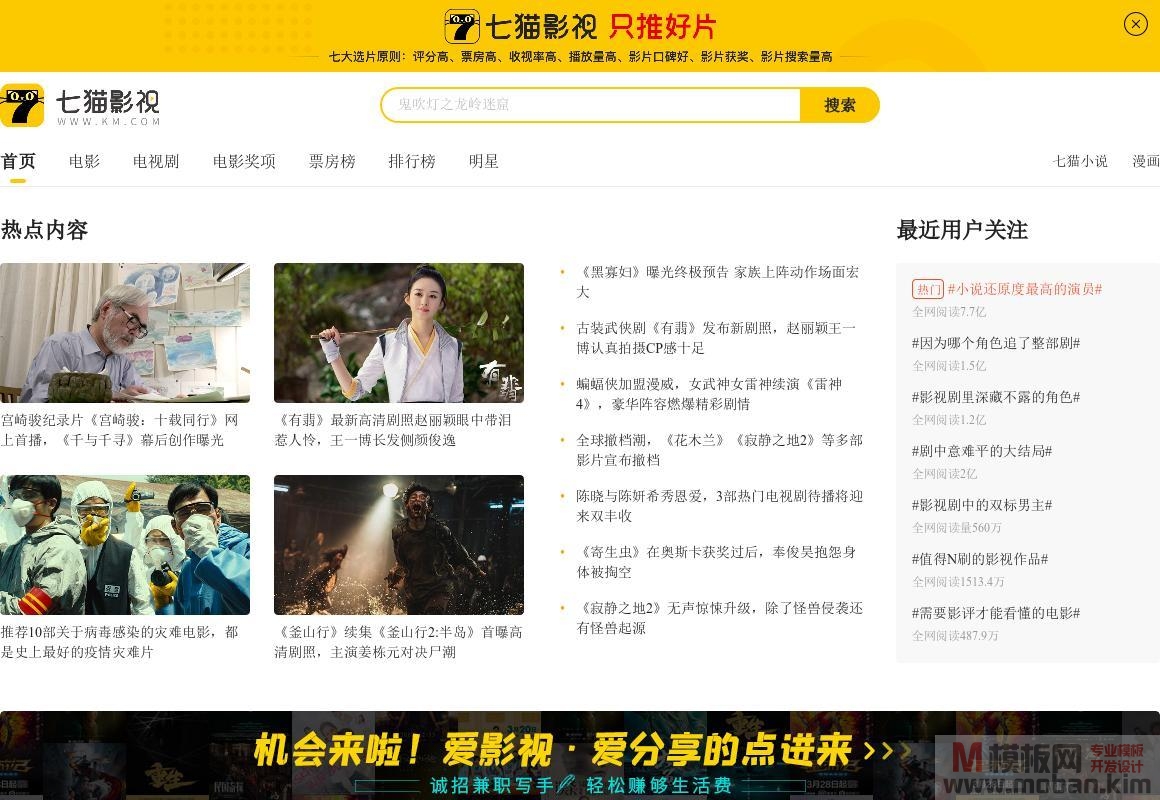Select the 排行榜 tab
The width and height of the screenshot is (1160, 800).
click(x=412, y=161)
